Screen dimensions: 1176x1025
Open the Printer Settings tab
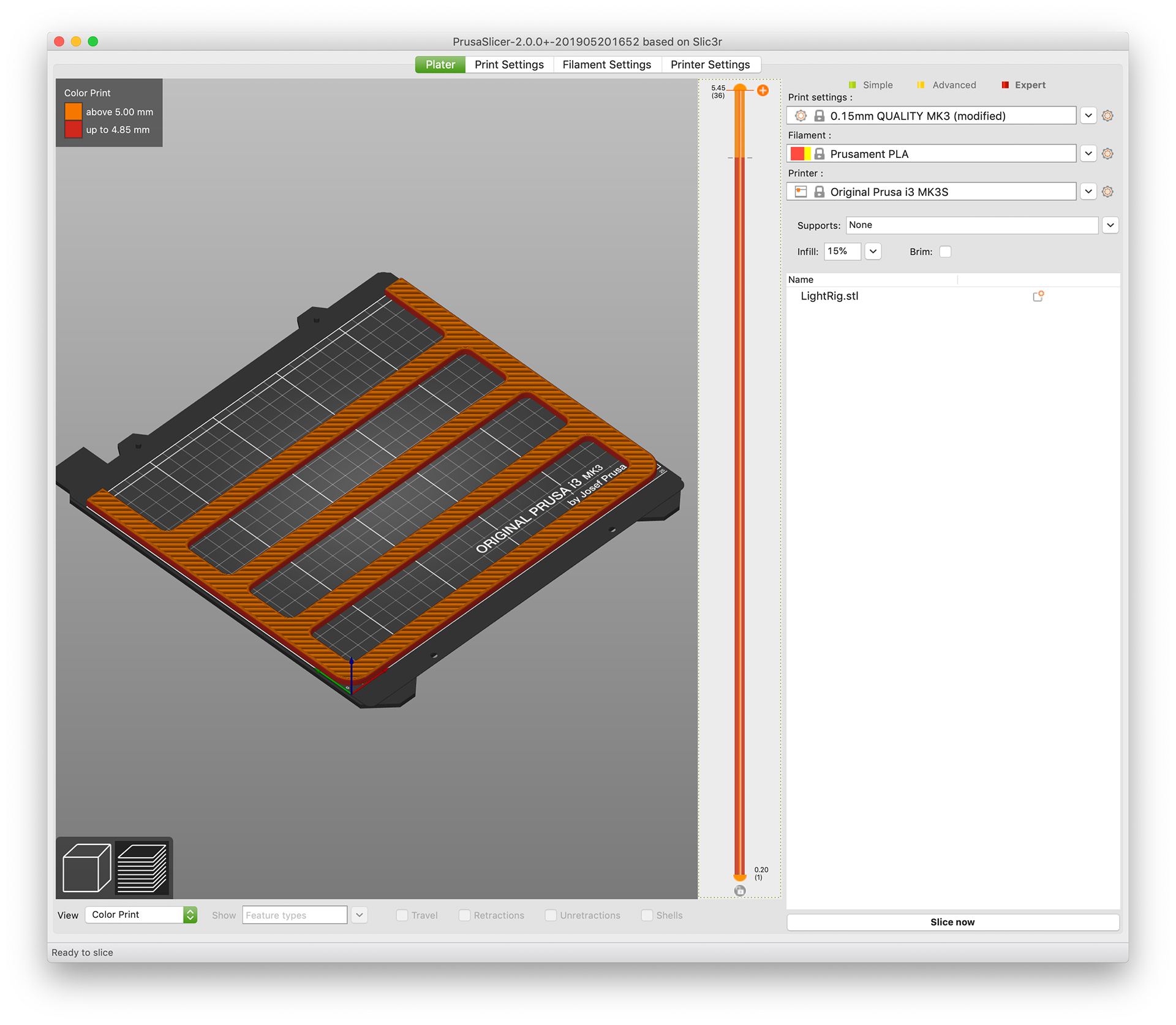710,65
